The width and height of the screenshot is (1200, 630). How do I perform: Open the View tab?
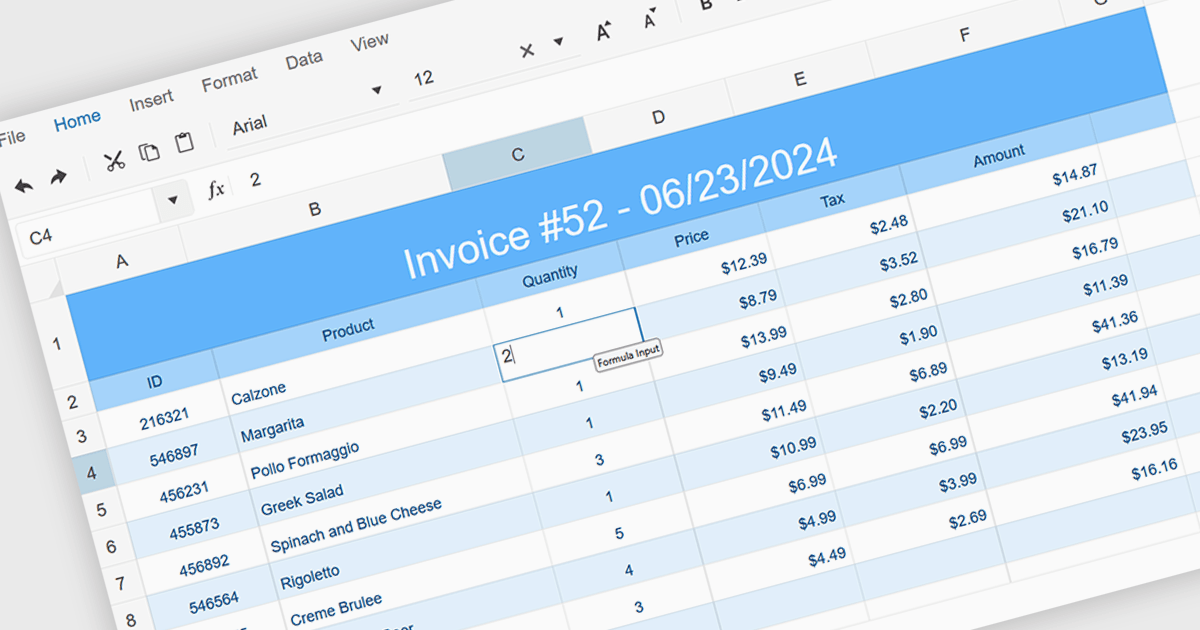tap(369, 43)
